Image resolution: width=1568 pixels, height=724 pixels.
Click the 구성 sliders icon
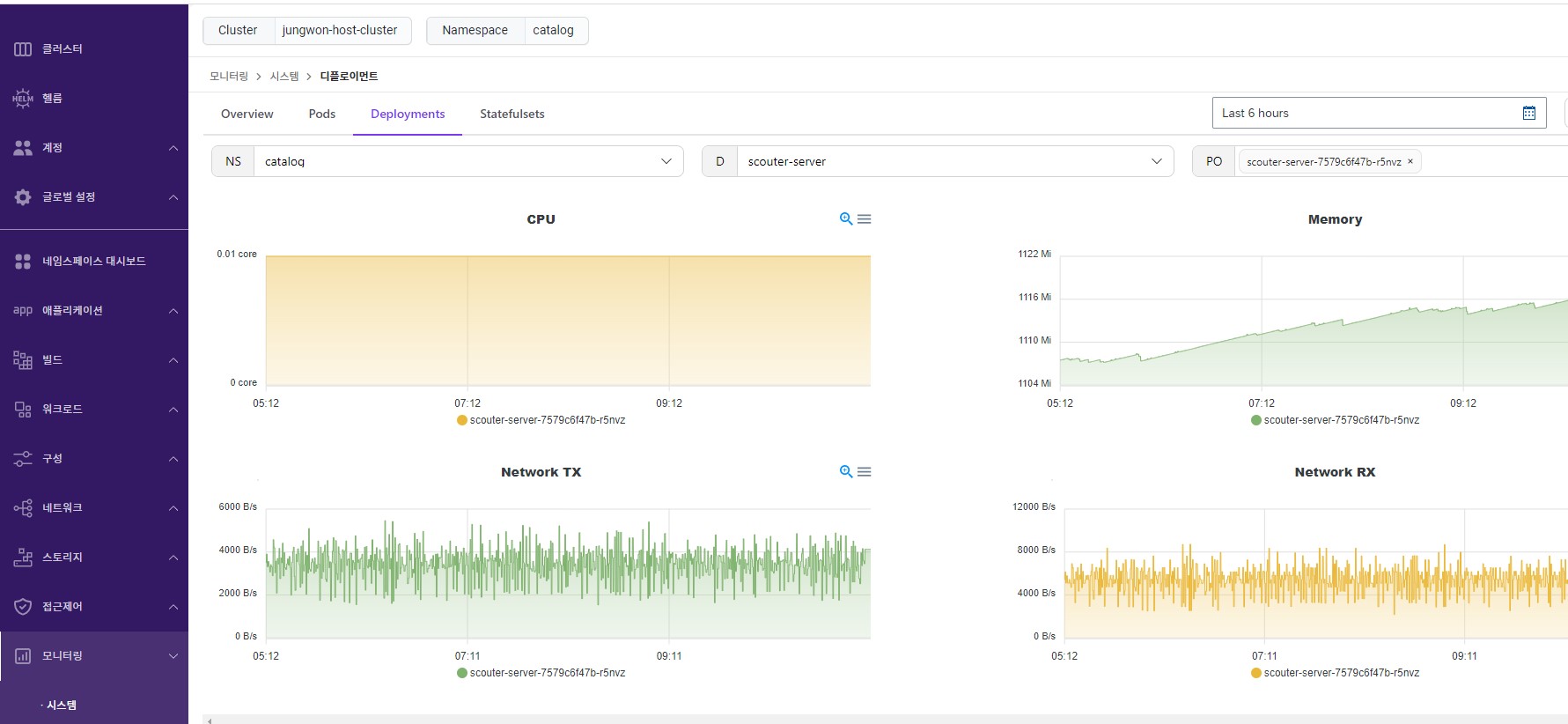coord(23,459)
